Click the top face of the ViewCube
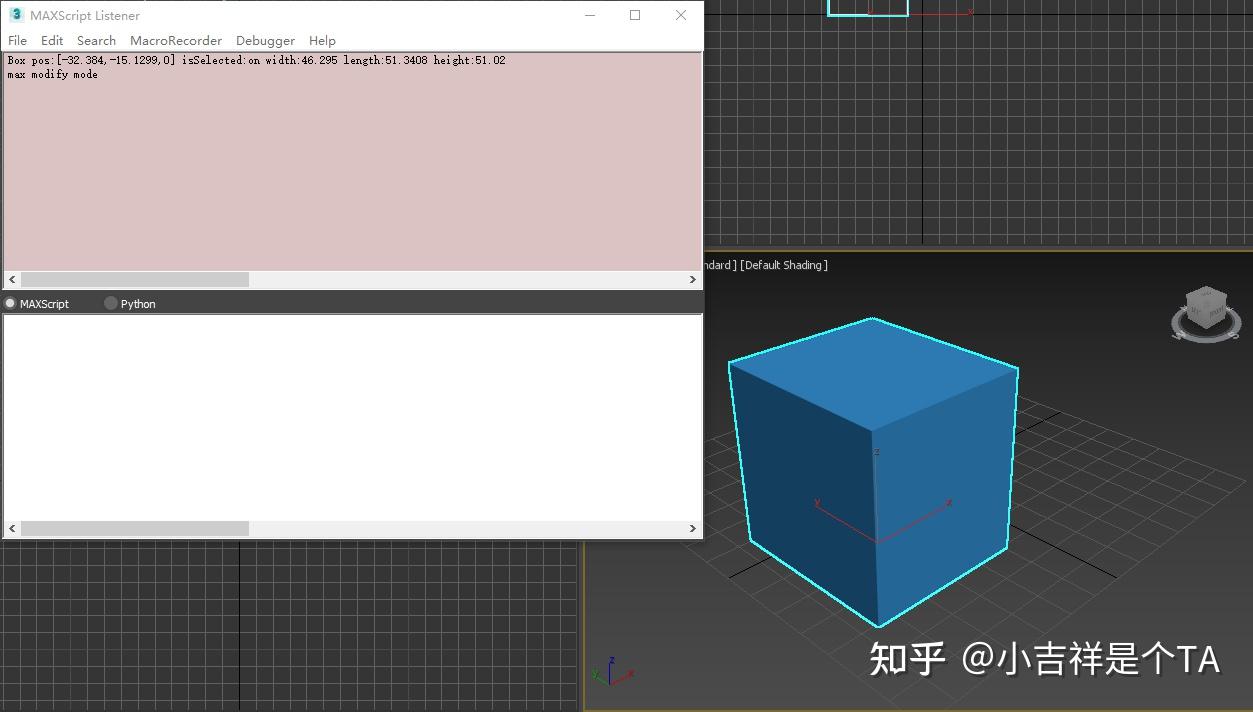The width and height of the screenshot is (1253, 712). click(x=1207, y=294)
